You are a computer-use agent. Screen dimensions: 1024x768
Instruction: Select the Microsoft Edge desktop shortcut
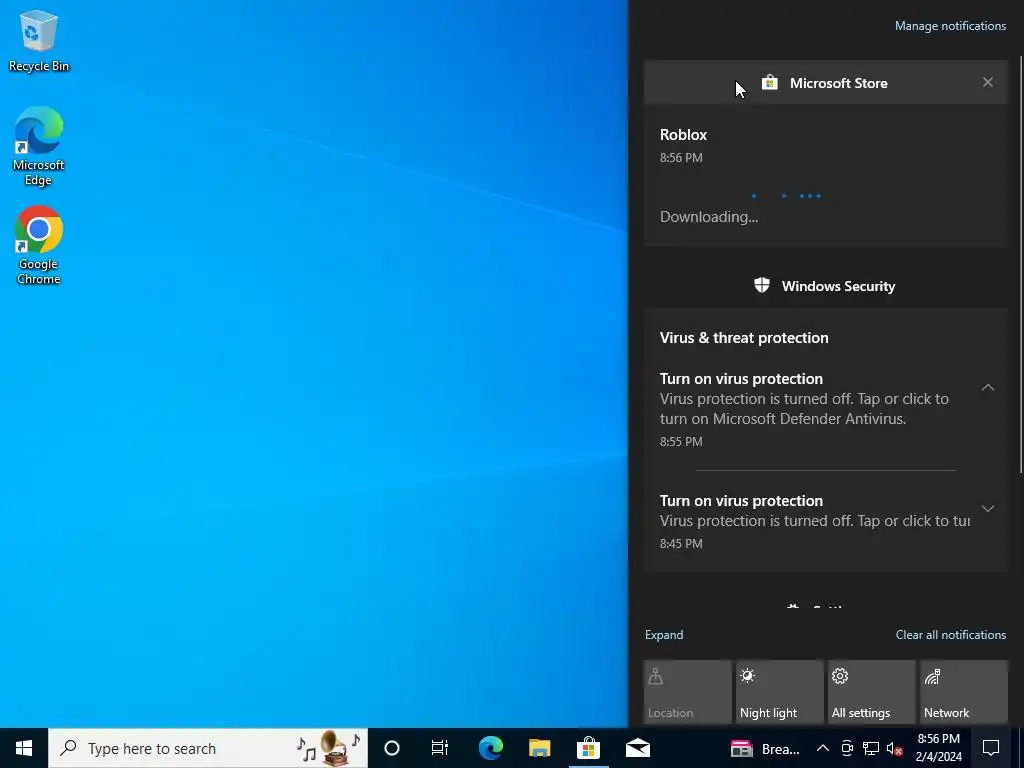click(x=39, y=146)
